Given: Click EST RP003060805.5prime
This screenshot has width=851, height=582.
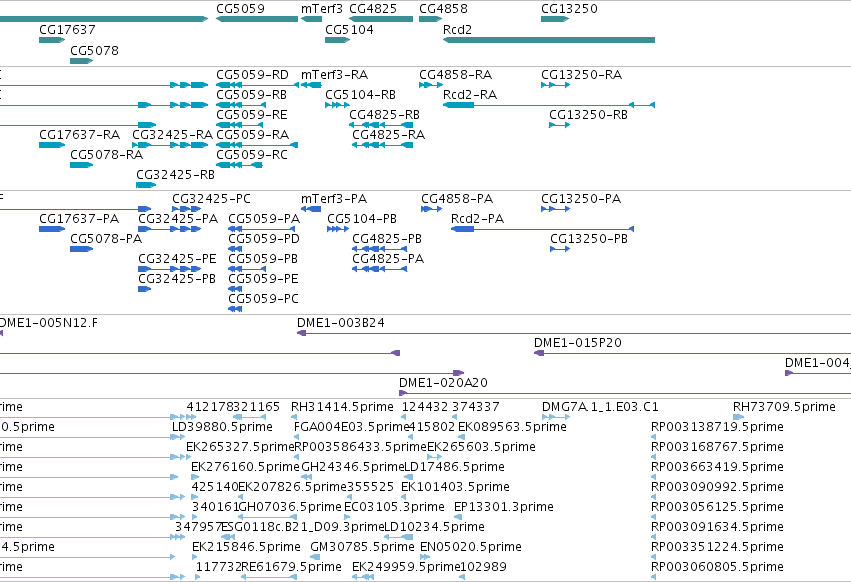Looking at the screenshot, I should (653, 578).
